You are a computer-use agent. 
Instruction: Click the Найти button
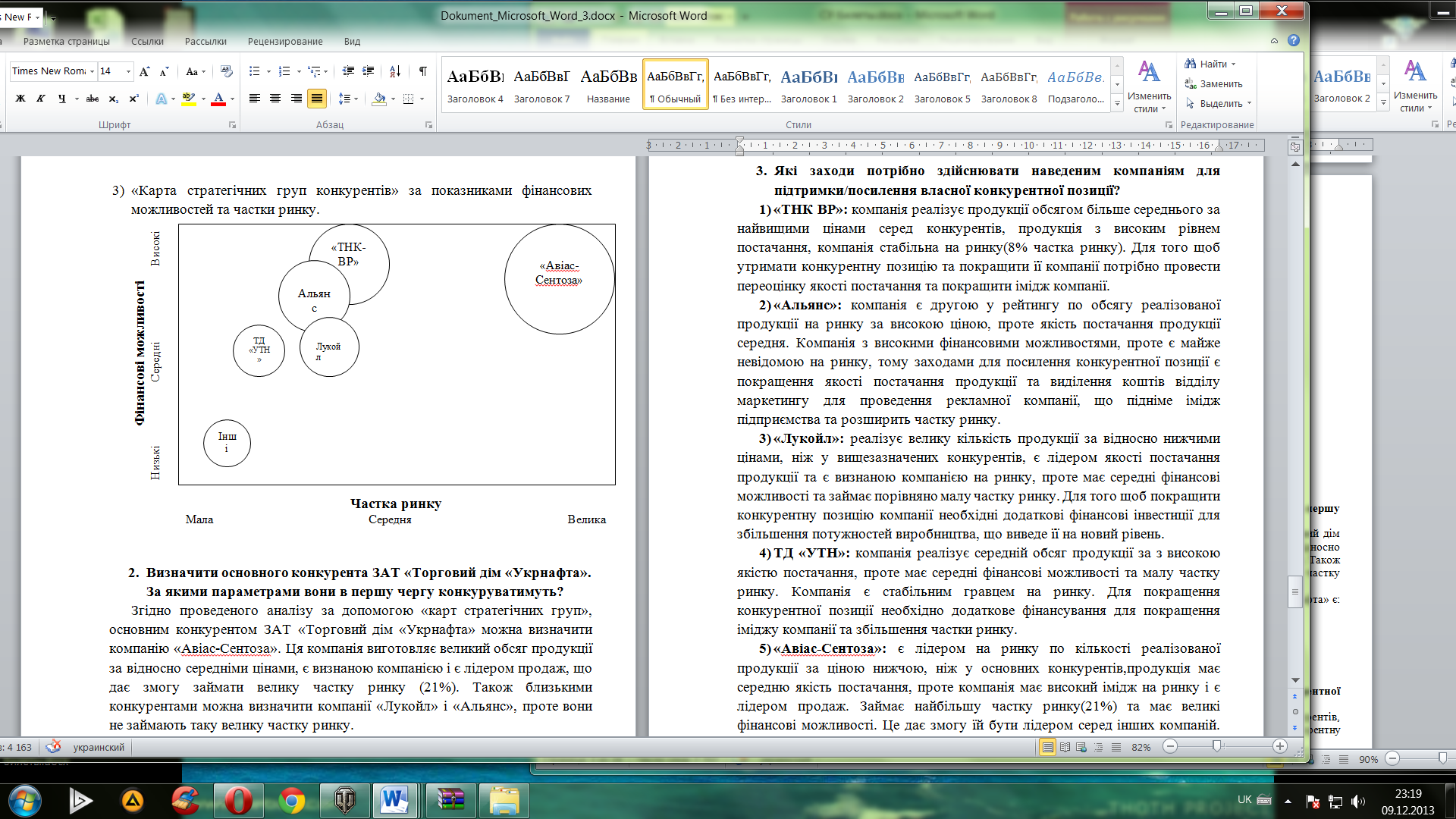pyautogui.click(x=1211, y=64)
